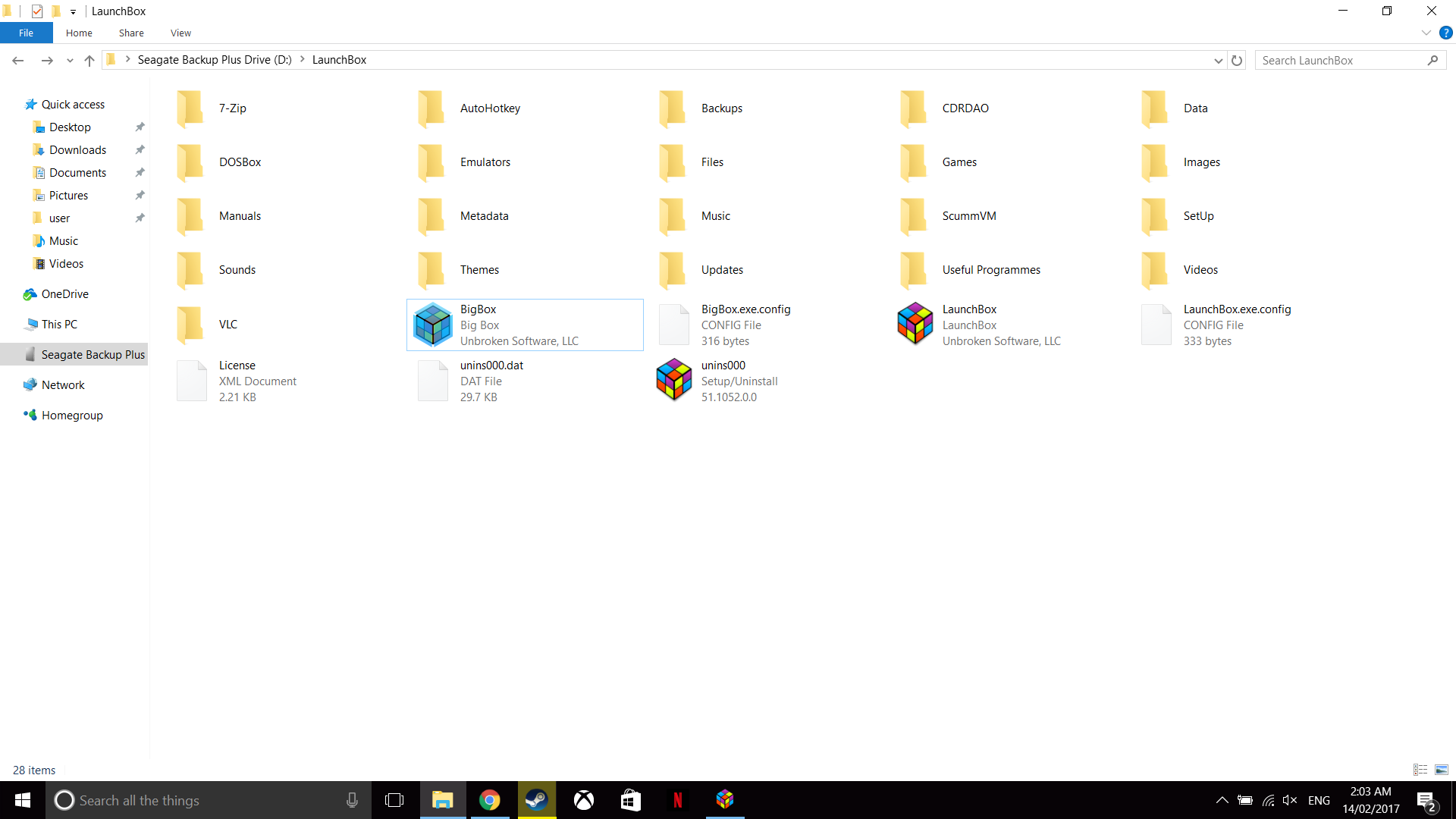Open the Windows Start menu

pyautogui.click(x=23, y=800)
